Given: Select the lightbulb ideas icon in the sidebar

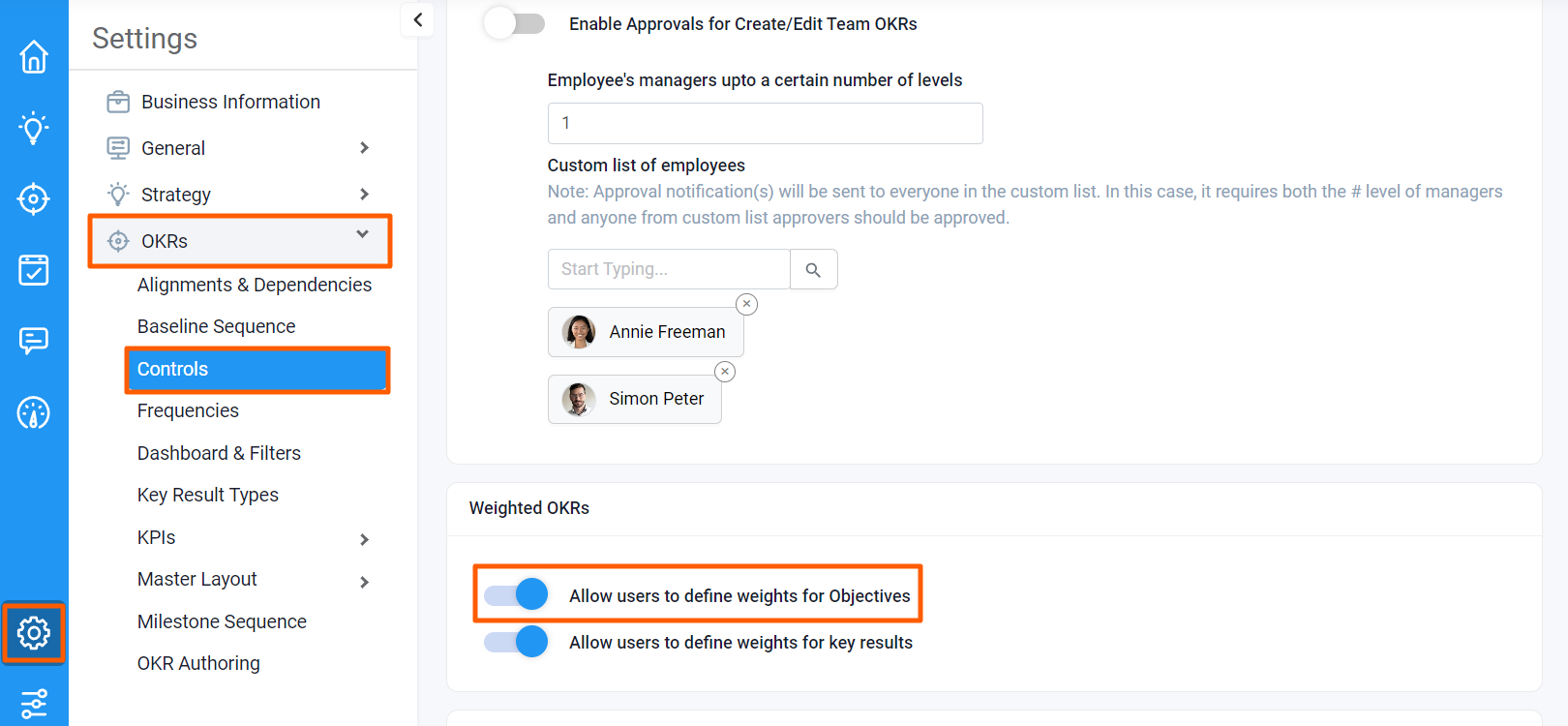Looking at the screenshot, I should click(x=34, y=128).
